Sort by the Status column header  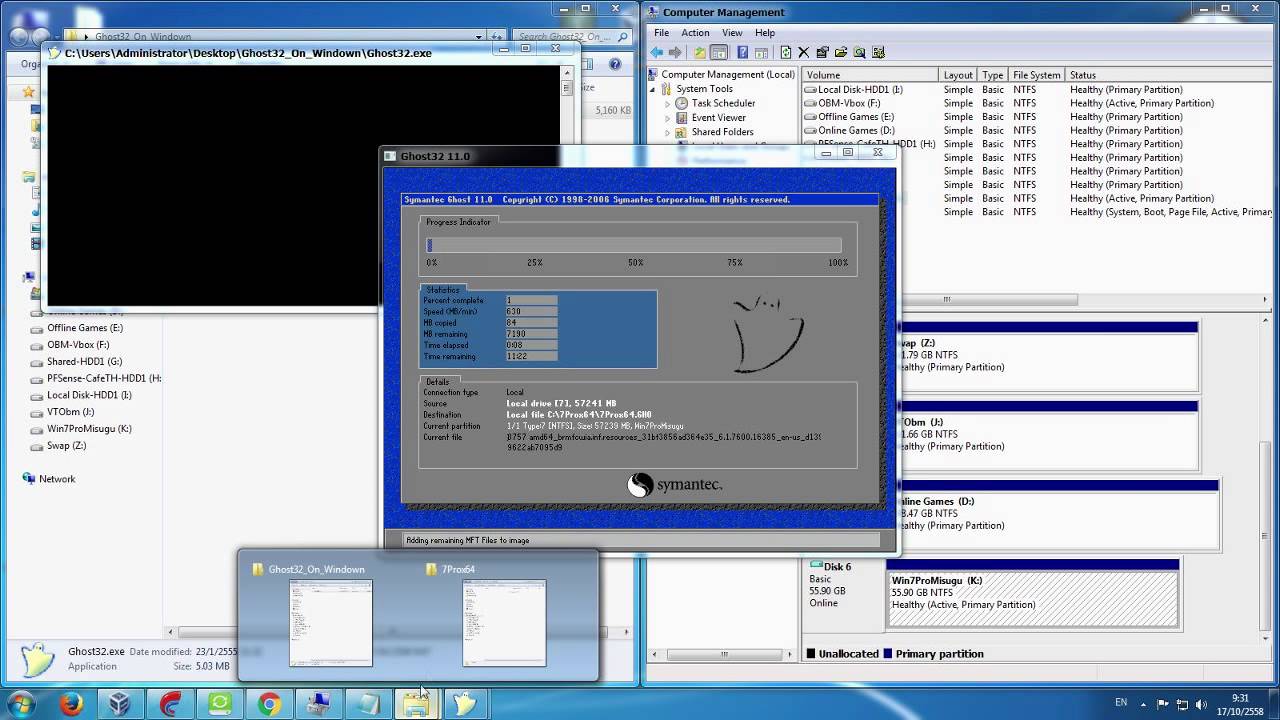[x=1168, y=75]
